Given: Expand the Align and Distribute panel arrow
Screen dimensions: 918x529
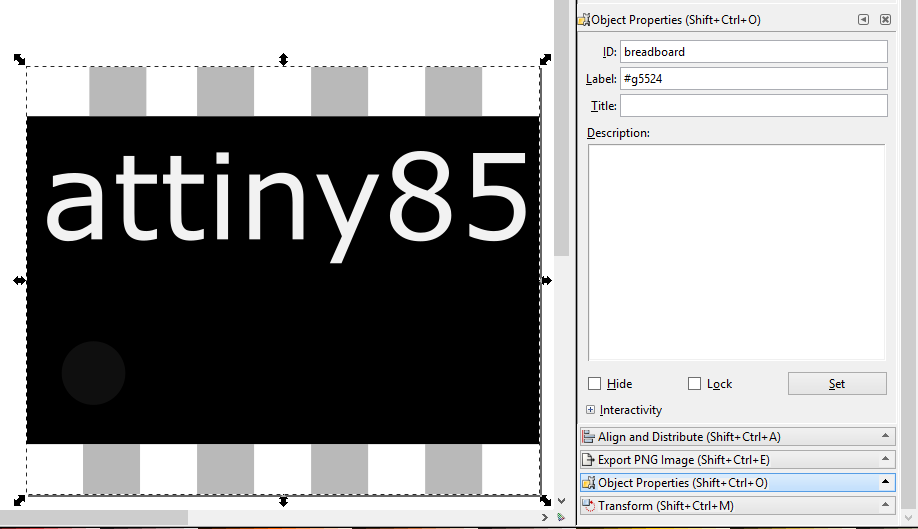Looking at the screenshot, I should (x=885, y=436).
